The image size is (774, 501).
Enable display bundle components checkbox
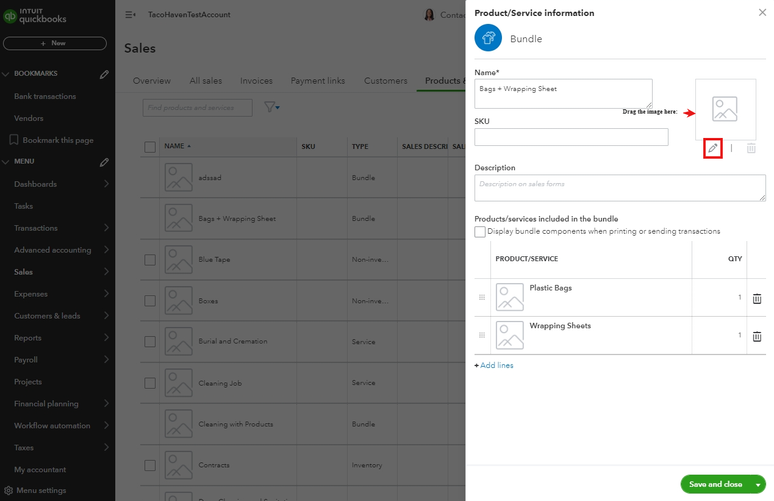point(480,232)
